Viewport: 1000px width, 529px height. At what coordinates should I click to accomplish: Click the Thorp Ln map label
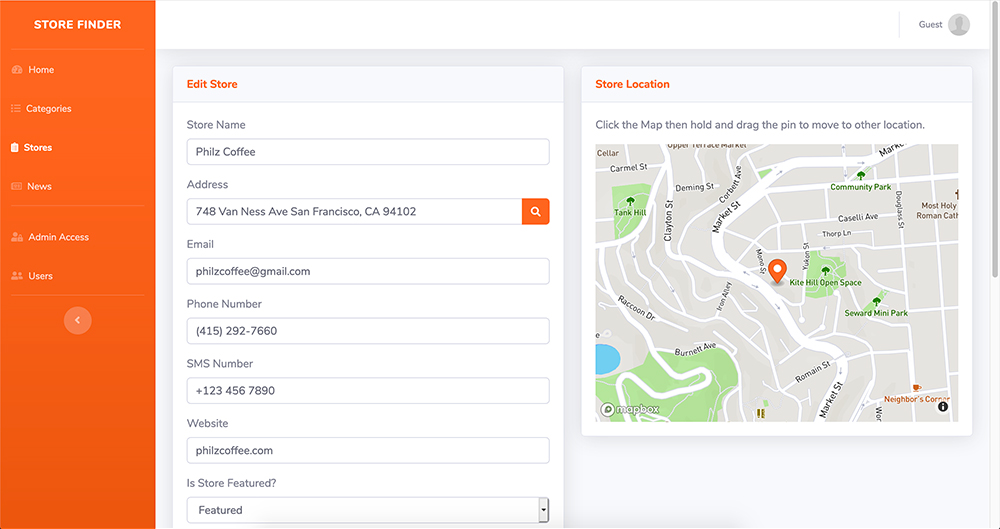pyautogui.click(x=836, y=234)
